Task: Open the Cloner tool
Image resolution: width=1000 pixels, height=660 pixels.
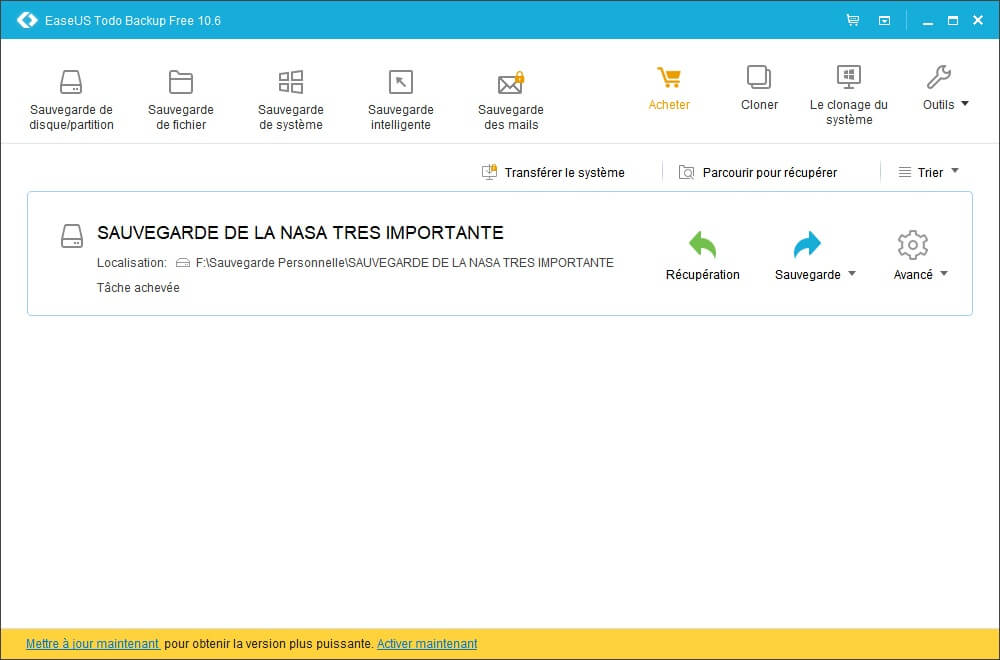Action: click(x=759, y=88)
